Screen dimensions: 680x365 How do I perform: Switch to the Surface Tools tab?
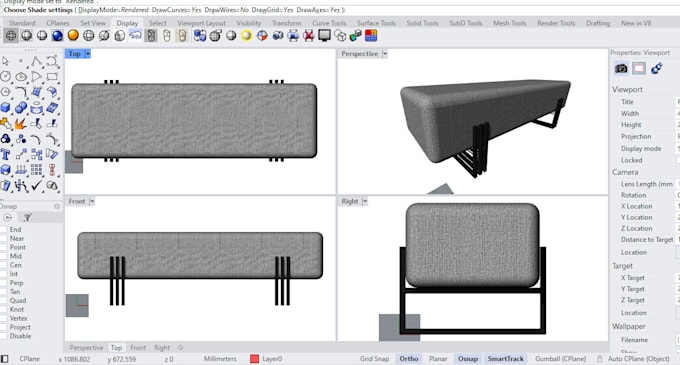click(376, 23)
